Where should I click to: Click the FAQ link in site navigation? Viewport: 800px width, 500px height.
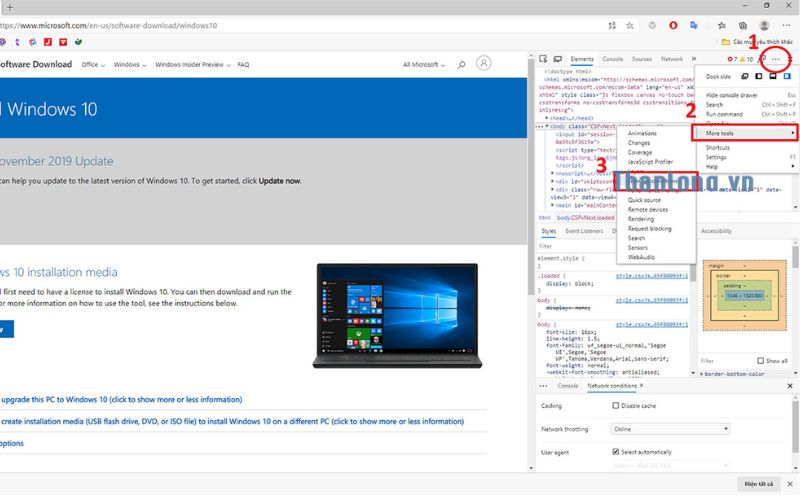tap(243, 64)
